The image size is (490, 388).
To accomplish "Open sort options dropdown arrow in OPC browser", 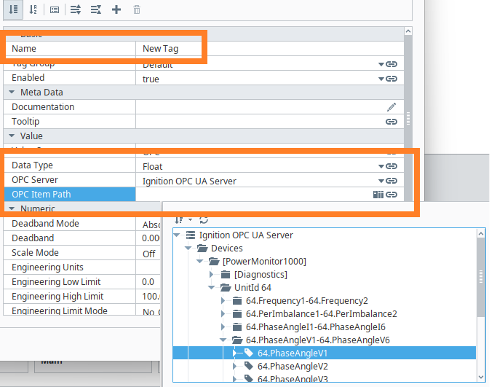I will click(x=190, y=220).
